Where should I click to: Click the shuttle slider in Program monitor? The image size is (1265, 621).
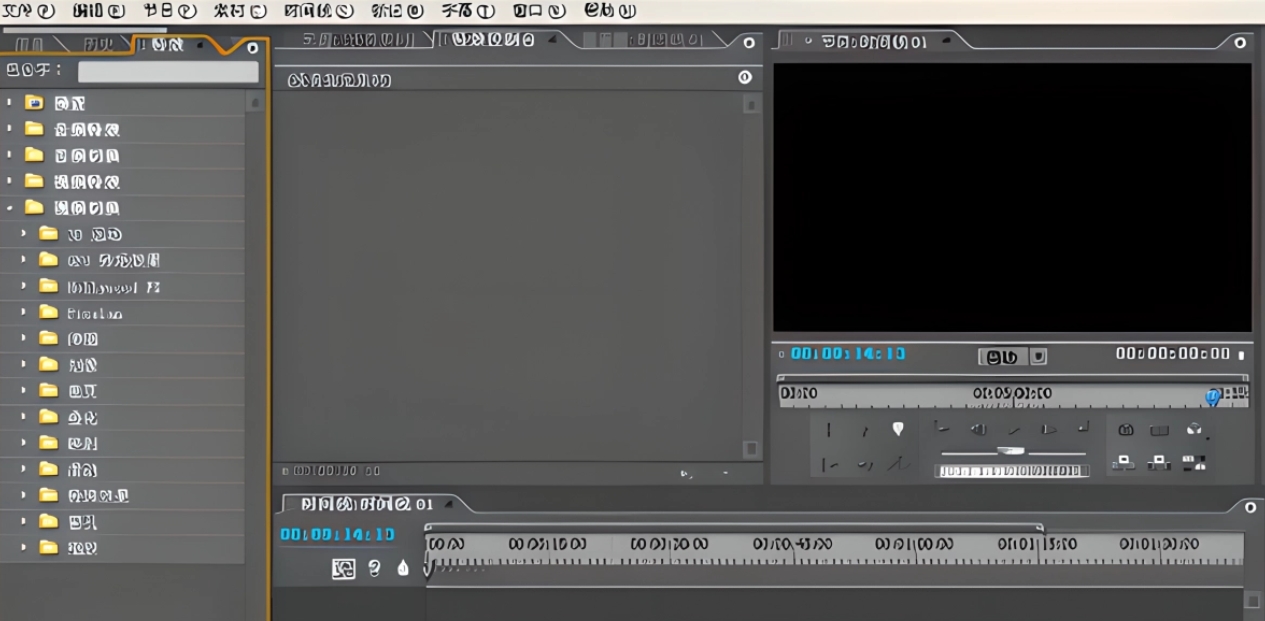1011,451
